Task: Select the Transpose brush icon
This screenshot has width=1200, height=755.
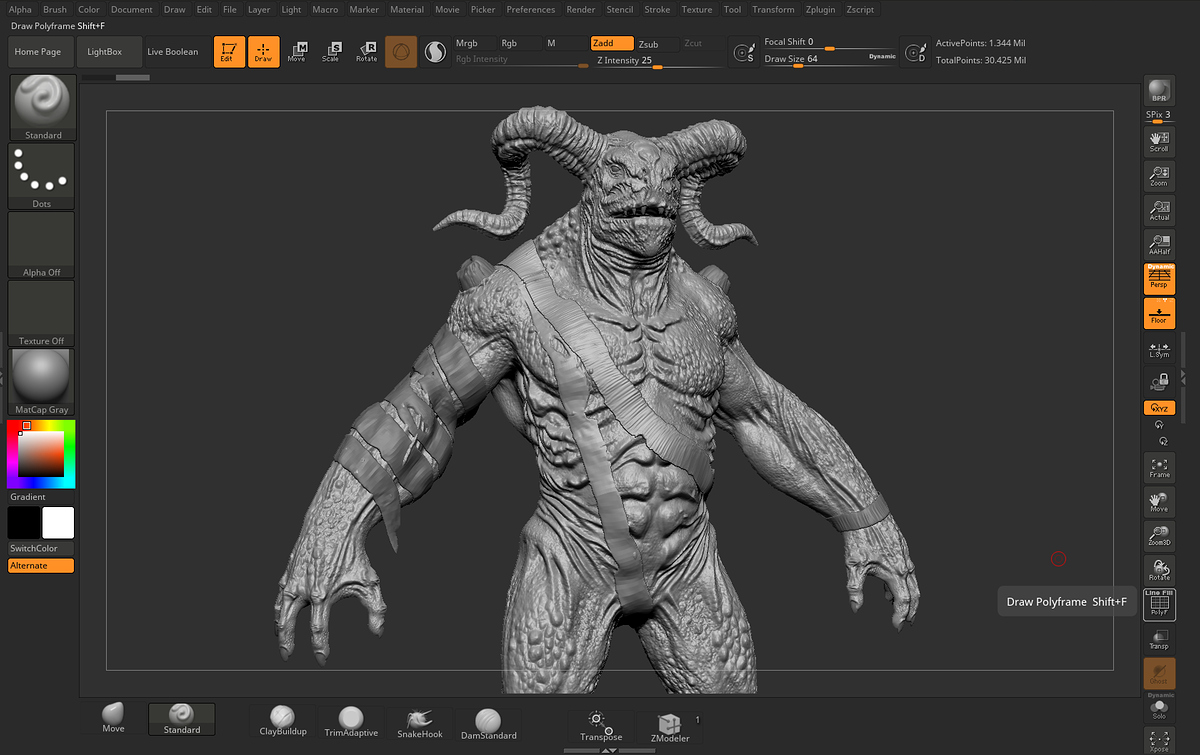Action: (x=600, y=727)
